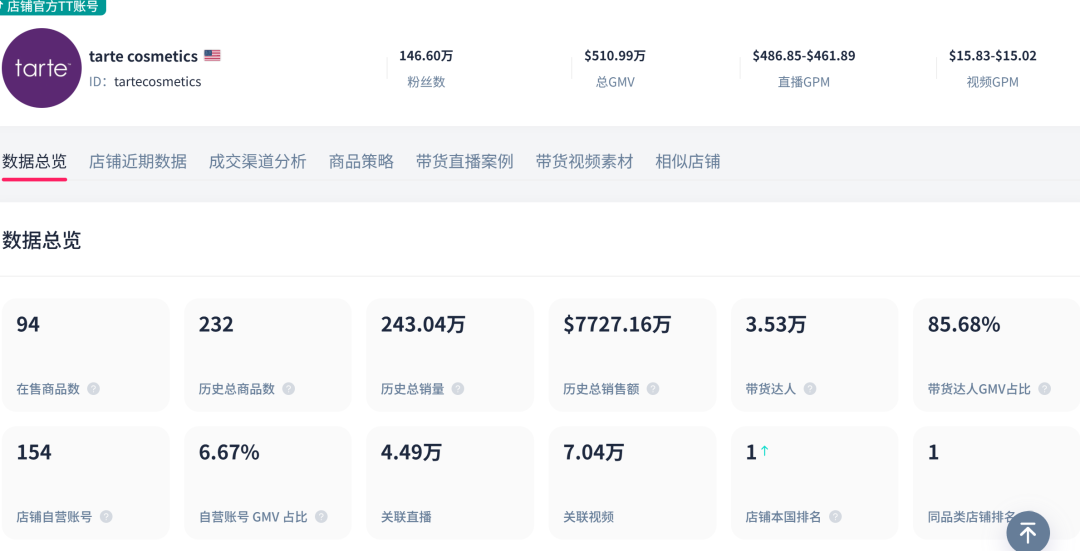Viewport: 1080px width, 551px height.
Task: Click the help icon beside 在售商品数
Action: pyautogui.click(x=93, y=389)
